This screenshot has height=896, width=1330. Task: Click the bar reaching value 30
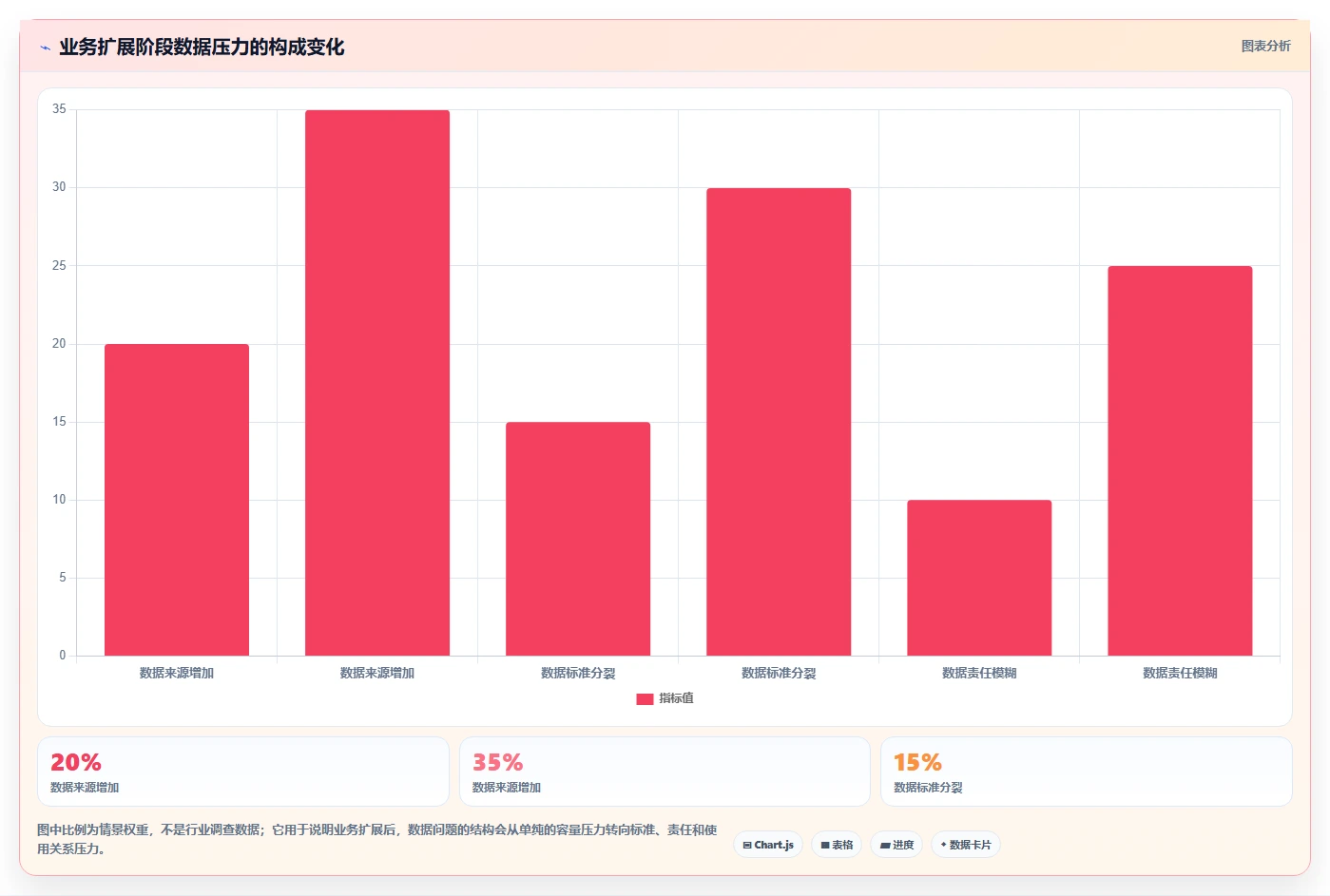click(x=779, y=422)
